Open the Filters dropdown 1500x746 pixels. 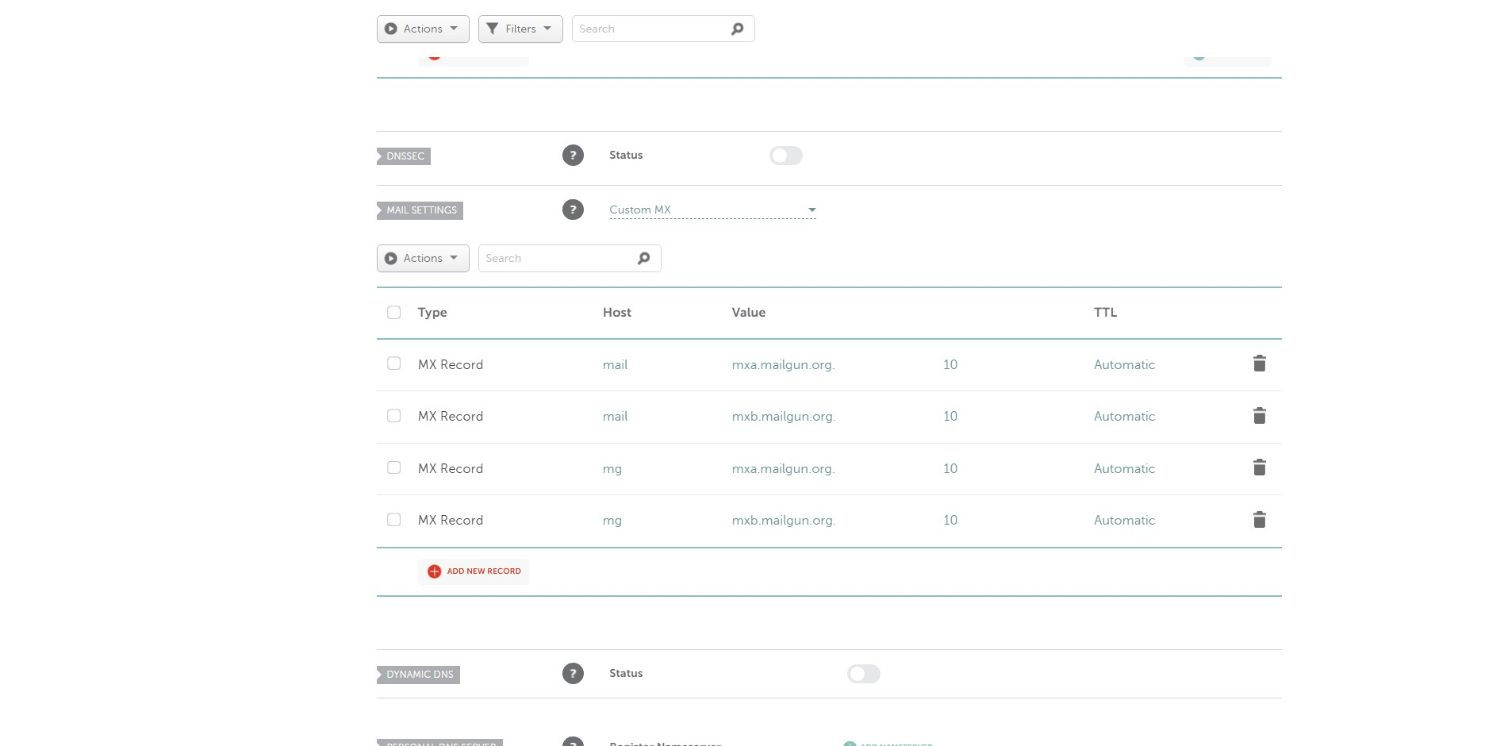pos(520,29)
